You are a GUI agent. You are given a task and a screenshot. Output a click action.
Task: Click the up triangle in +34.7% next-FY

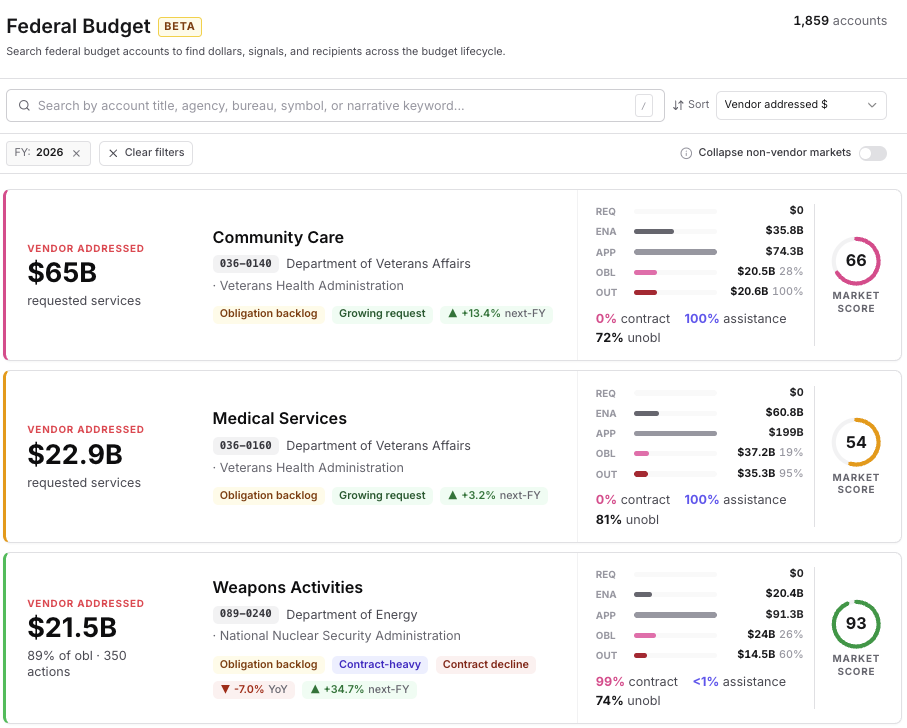coord(315,689)
